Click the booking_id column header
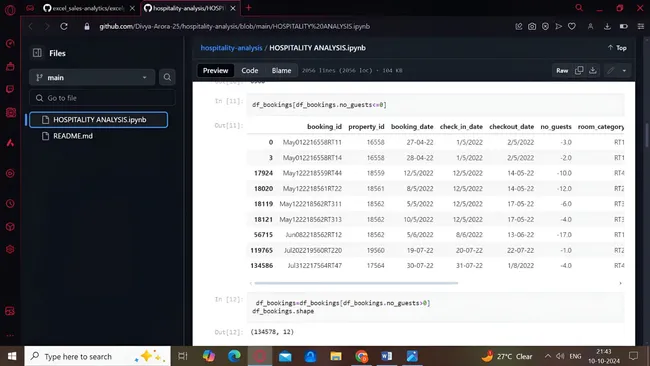This screenshot has height=366, width=650. click(x=324, y=126)
